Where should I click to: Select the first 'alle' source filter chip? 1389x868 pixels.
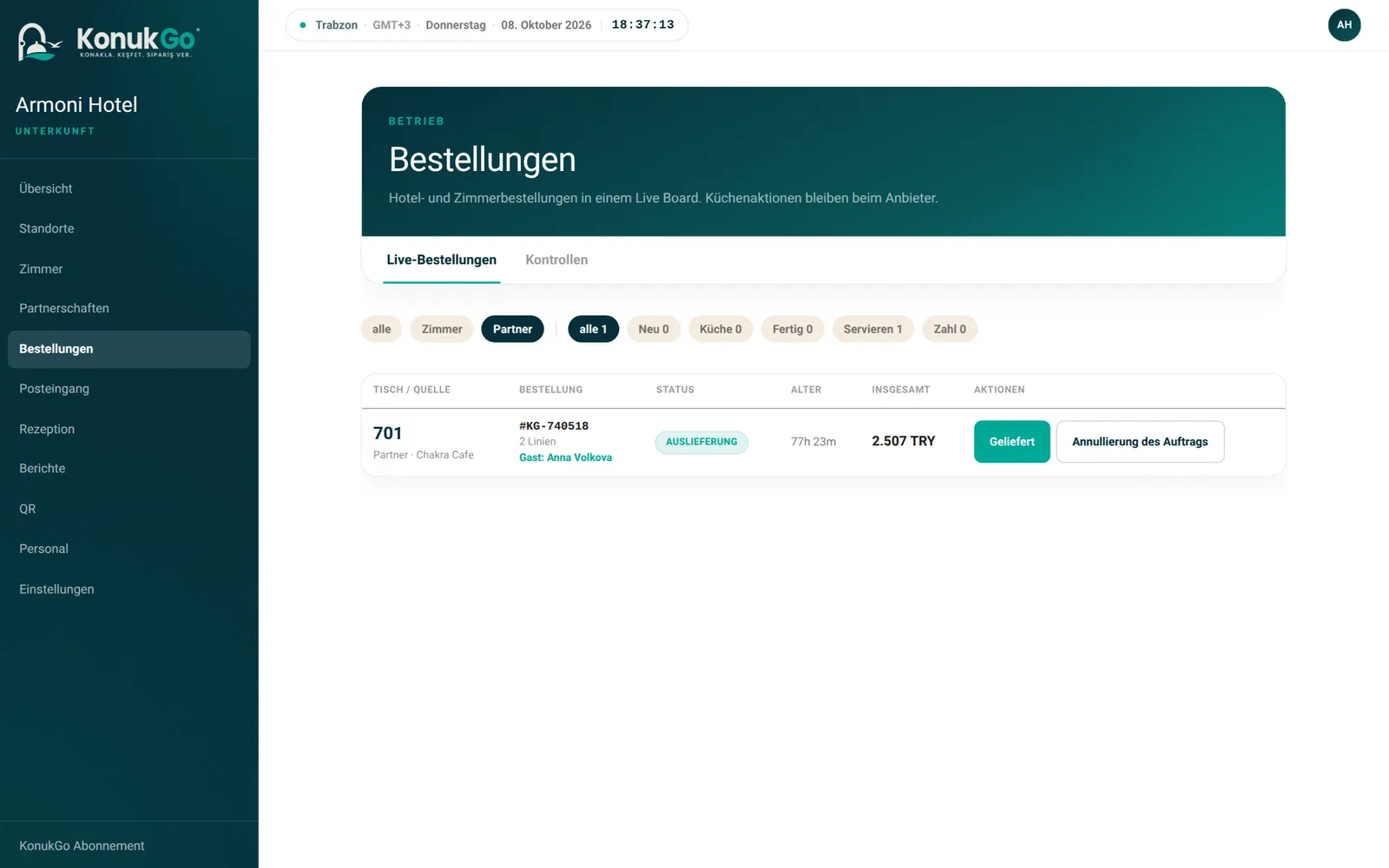(x=382, y=329)
